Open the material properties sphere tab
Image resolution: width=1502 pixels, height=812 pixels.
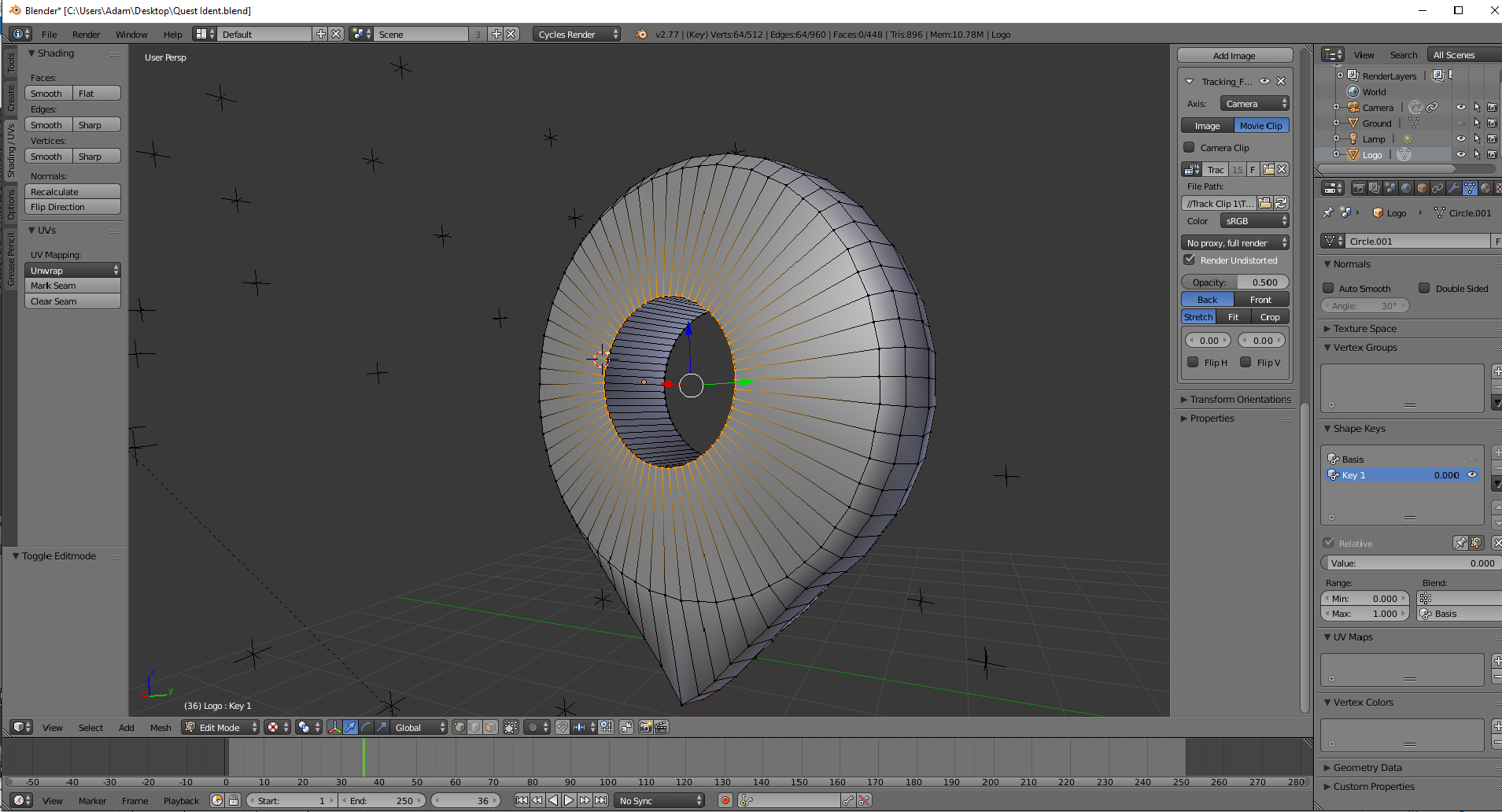1485,188
